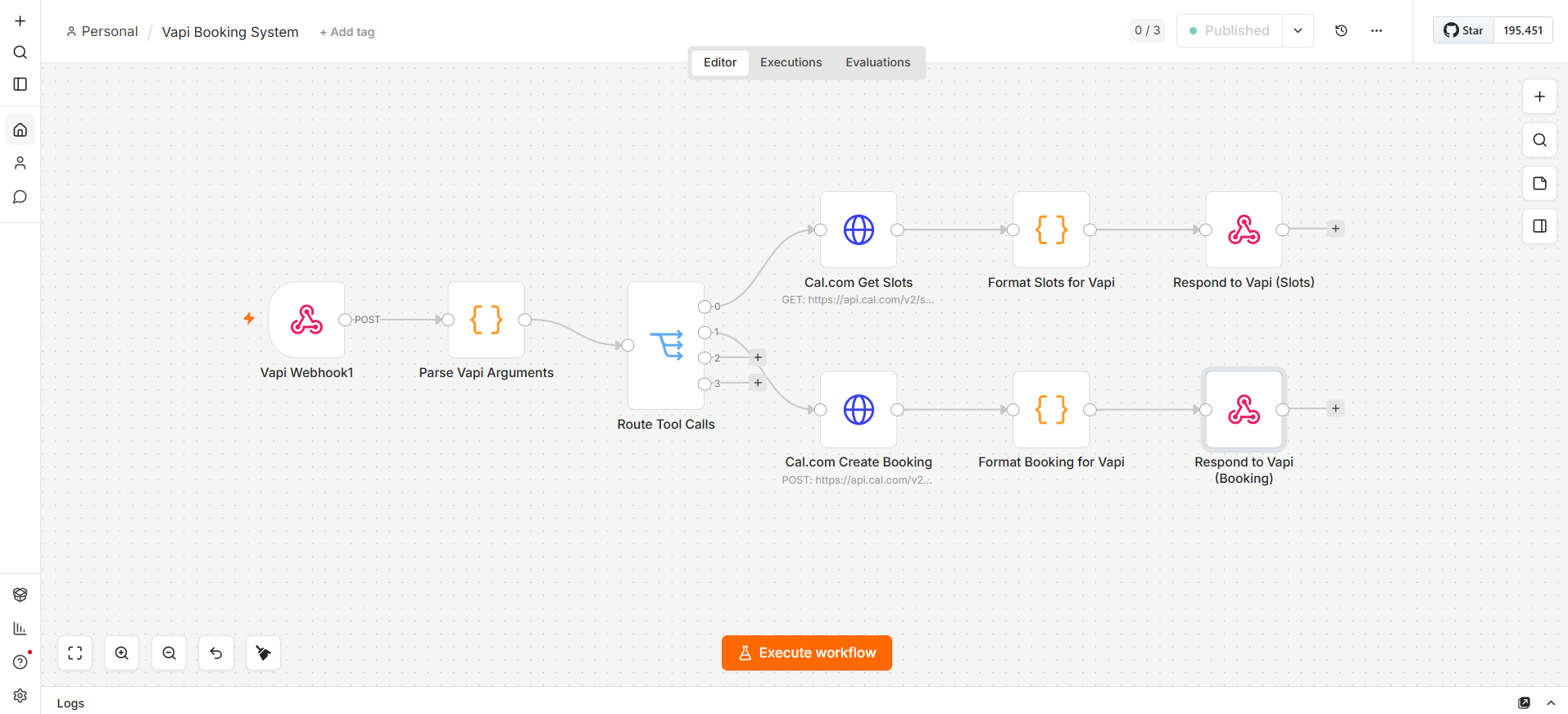Image resolution: width=1568 pixels, height=714 pixels.
Task: Add node after Respond to Vapi (Slots)
Action: pos(1335,229)
